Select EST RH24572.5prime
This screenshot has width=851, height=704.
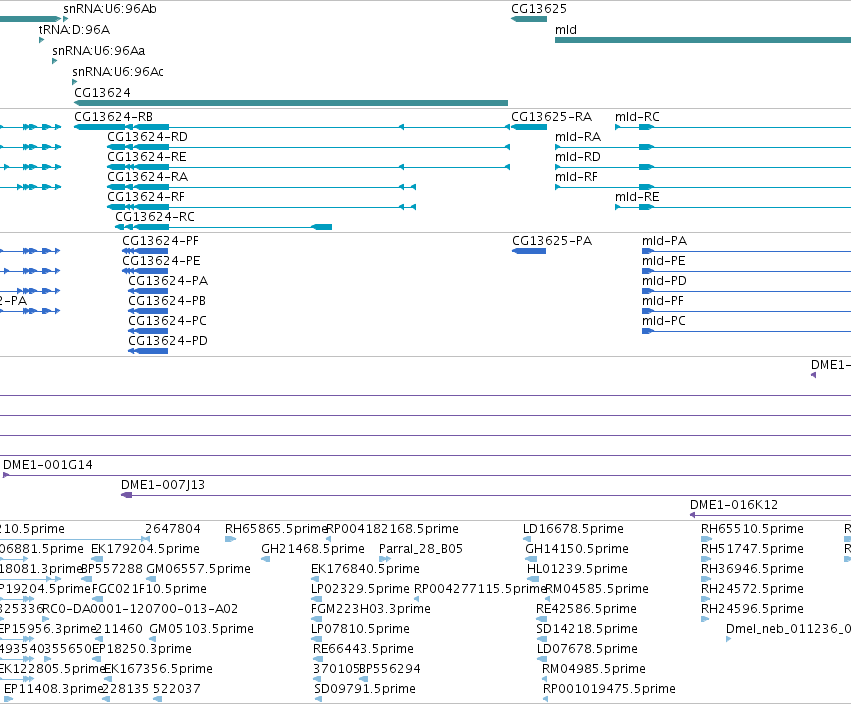pos(752,589)
